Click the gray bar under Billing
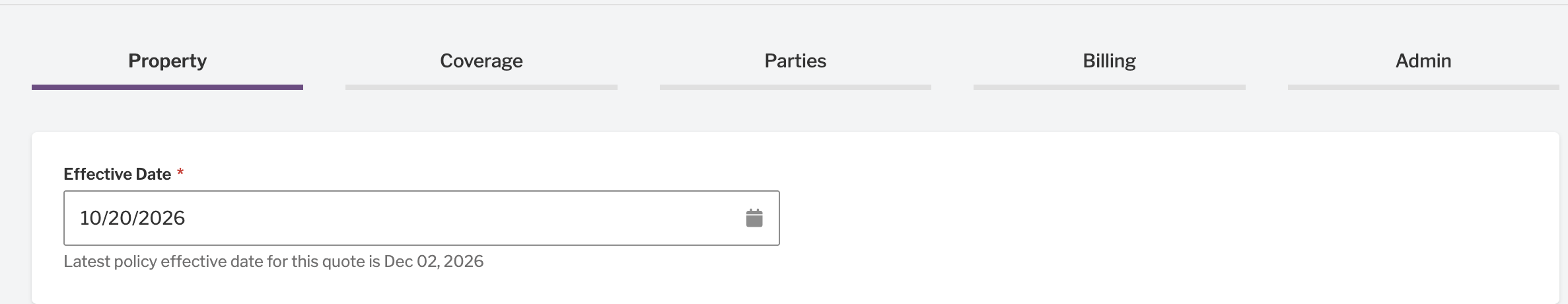Screen dimensions: 1568x304 pos(1109,87)
